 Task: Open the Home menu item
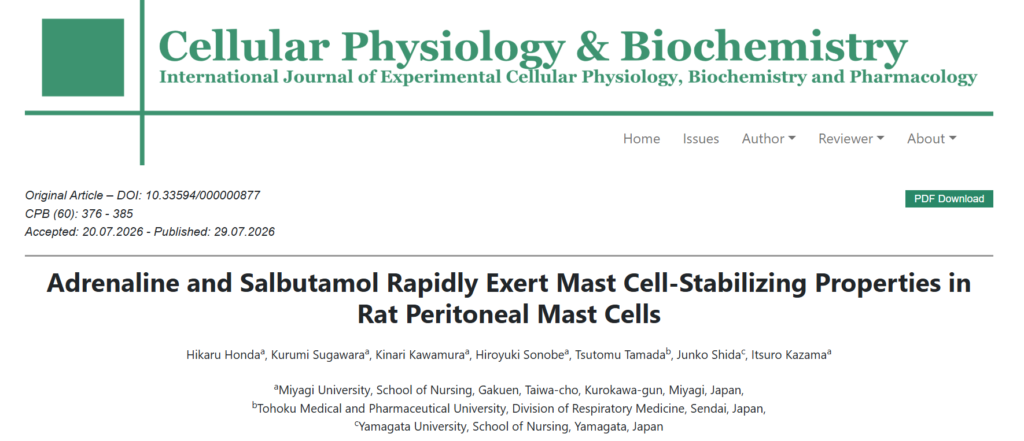point(641,139)
